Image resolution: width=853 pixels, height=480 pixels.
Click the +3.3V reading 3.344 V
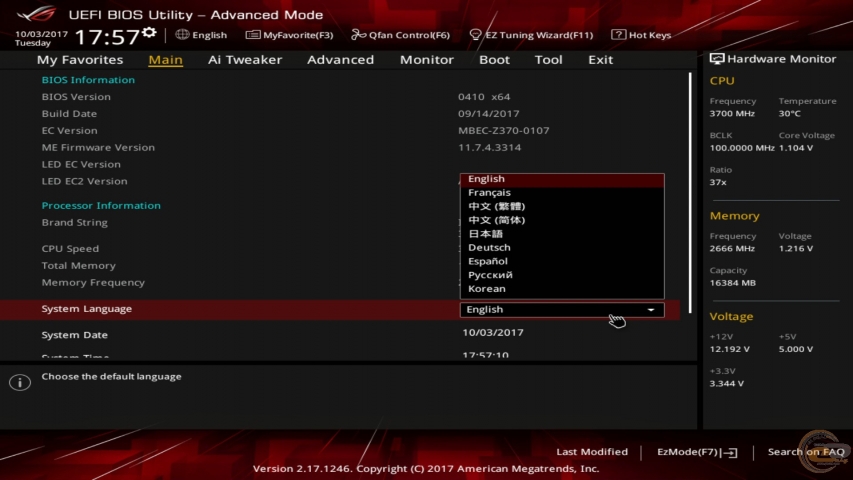[x=727, y=384]
